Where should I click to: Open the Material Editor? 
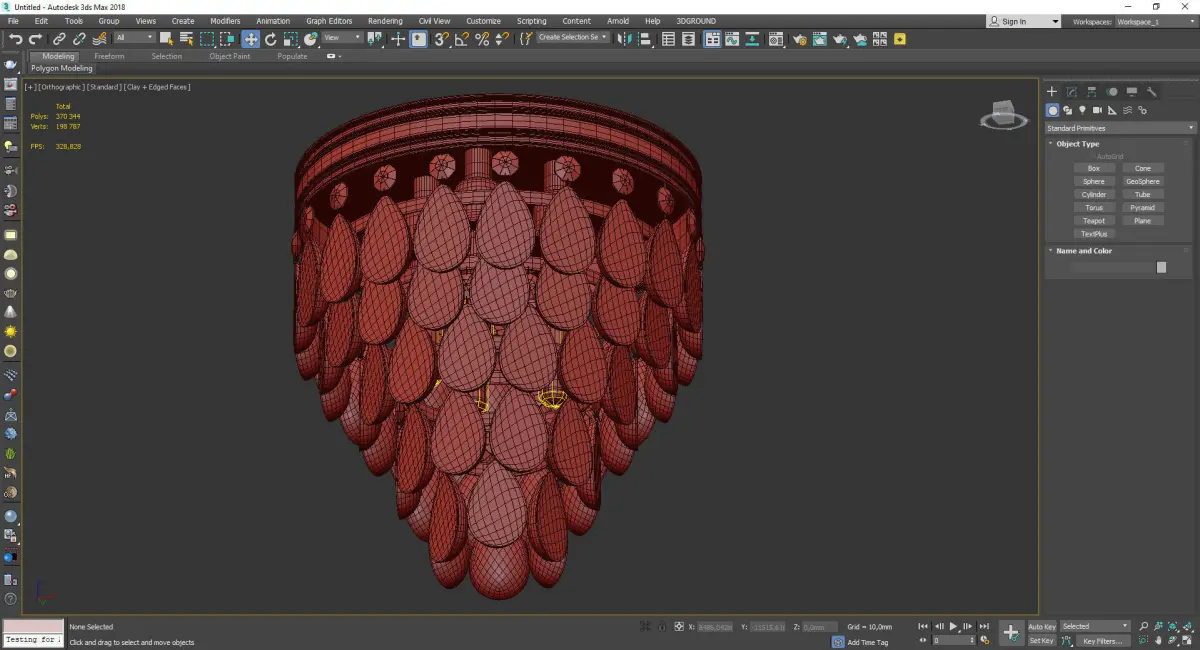[775, 39]
